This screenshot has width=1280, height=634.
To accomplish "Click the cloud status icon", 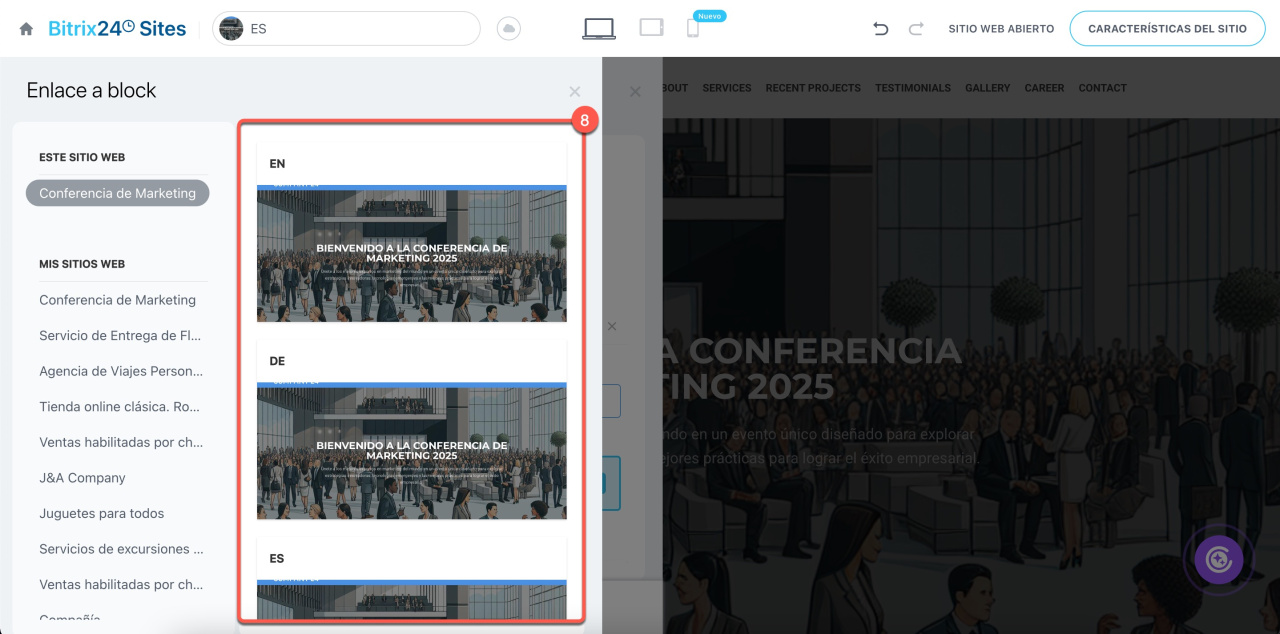I will coord(509,29).
